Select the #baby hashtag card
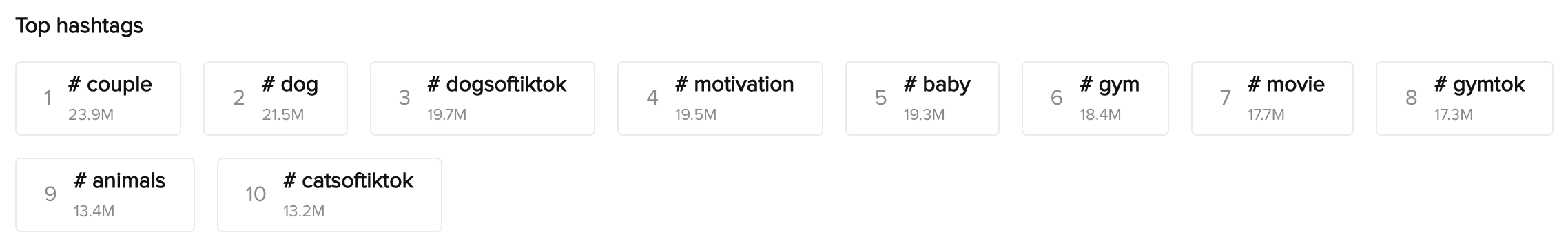 tap(922, 99)
